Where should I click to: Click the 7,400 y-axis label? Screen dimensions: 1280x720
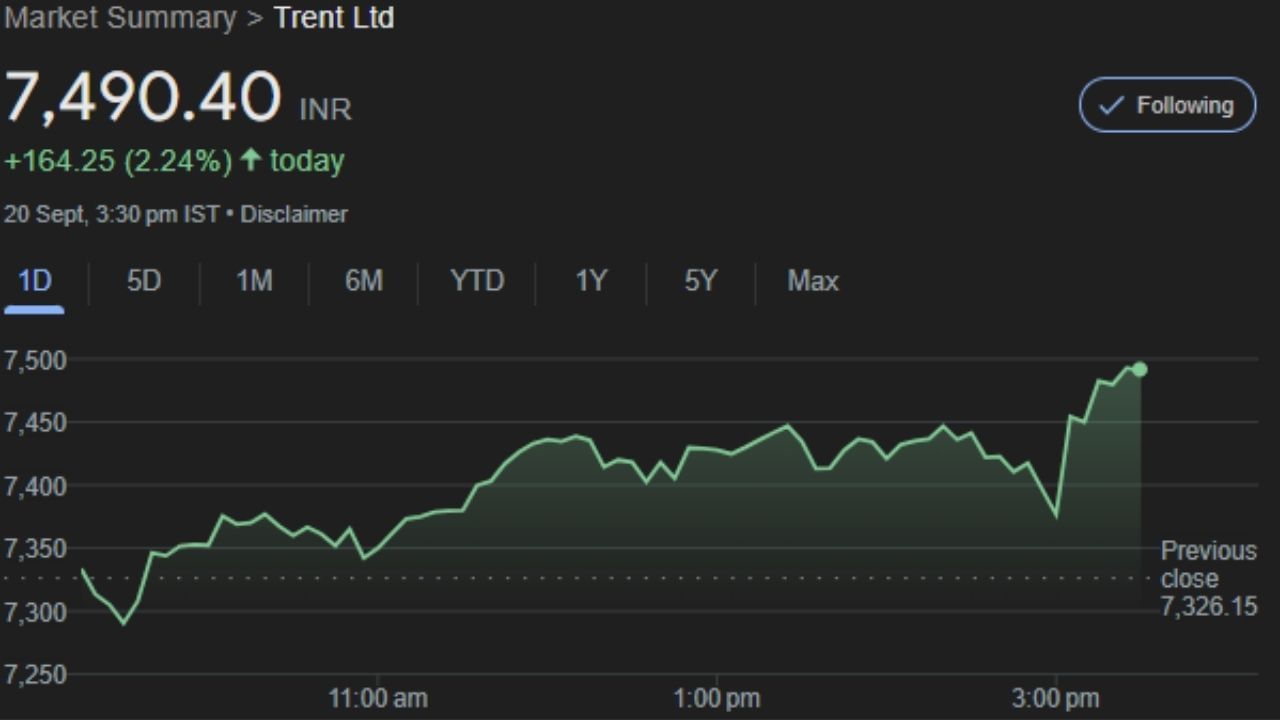coord(35,486)
